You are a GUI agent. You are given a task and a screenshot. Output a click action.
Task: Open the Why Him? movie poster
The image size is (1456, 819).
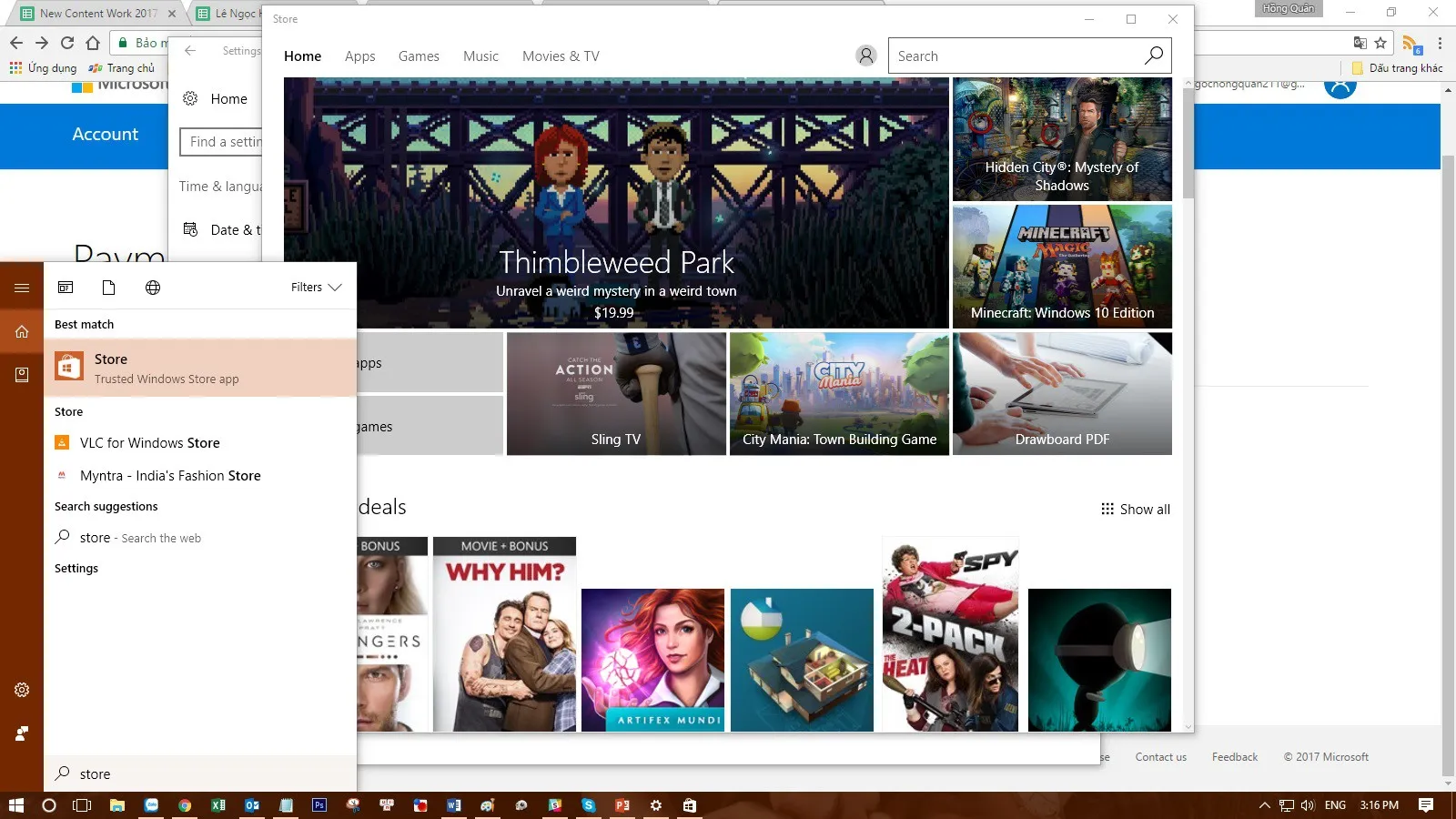pyautogui.click(x=504, y=634)
